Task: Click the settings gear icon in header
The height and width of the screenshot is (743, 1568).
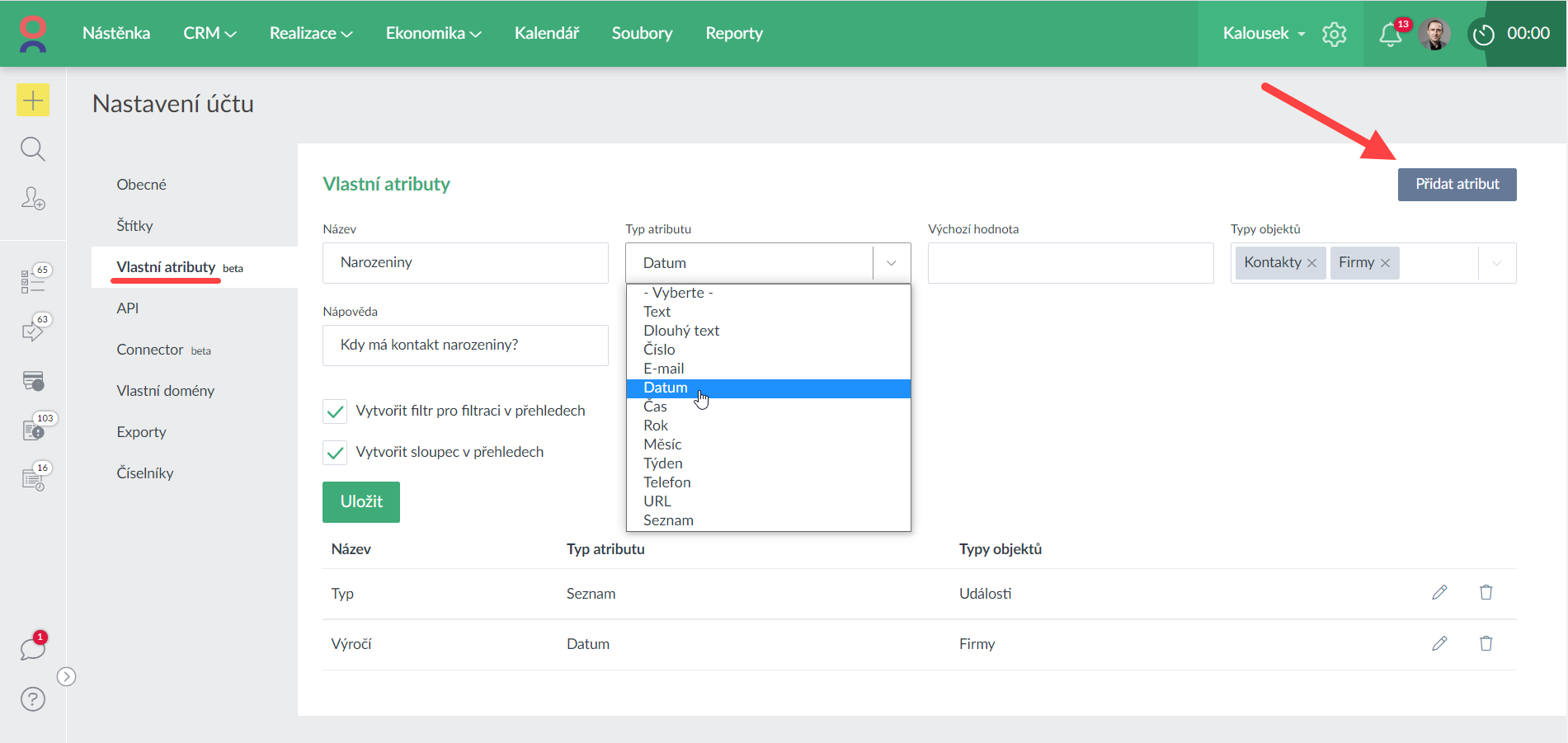Action: tap(1334, 34)
